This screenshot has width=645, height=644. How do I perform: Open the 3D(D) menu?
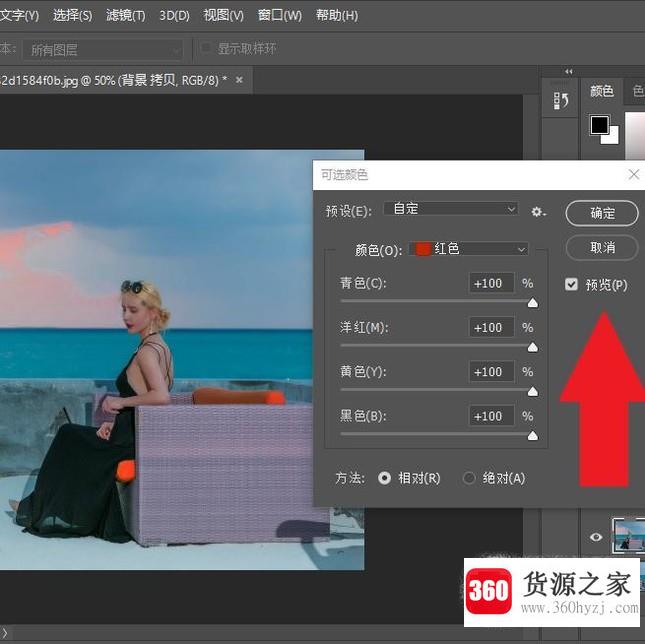pos(174,16)
